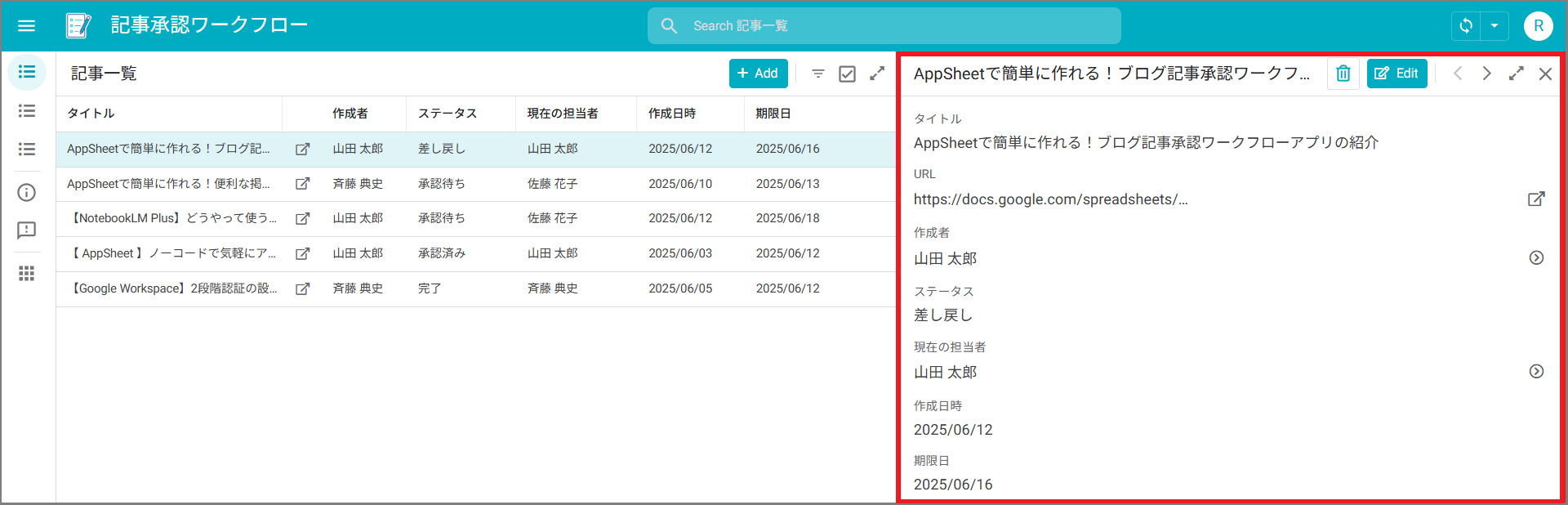
Task: Edit the selected article record
Action: click(x=1397, y=74)
